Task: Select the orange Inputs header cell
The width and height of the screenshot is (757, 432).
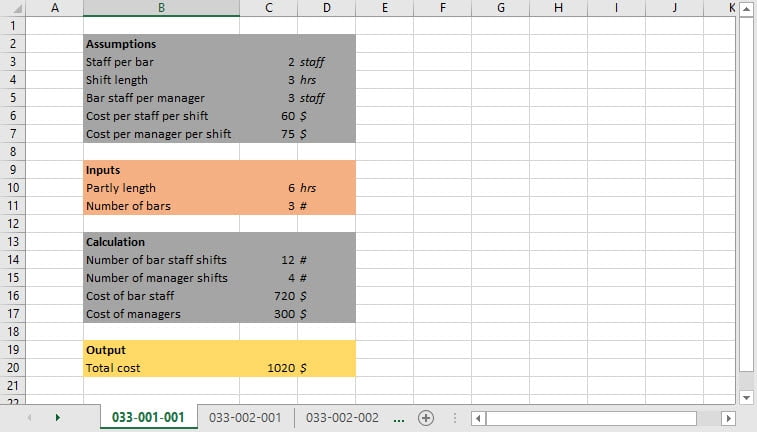Action: tap(161, 170)
